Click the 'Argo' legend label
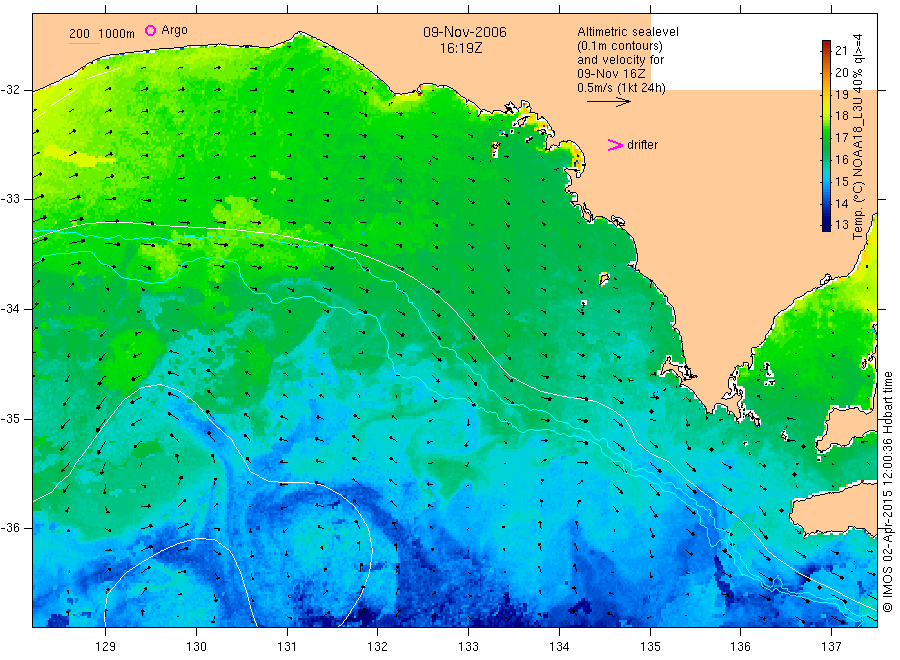Screen dimensions: 900x660 [x=174, y=30]
